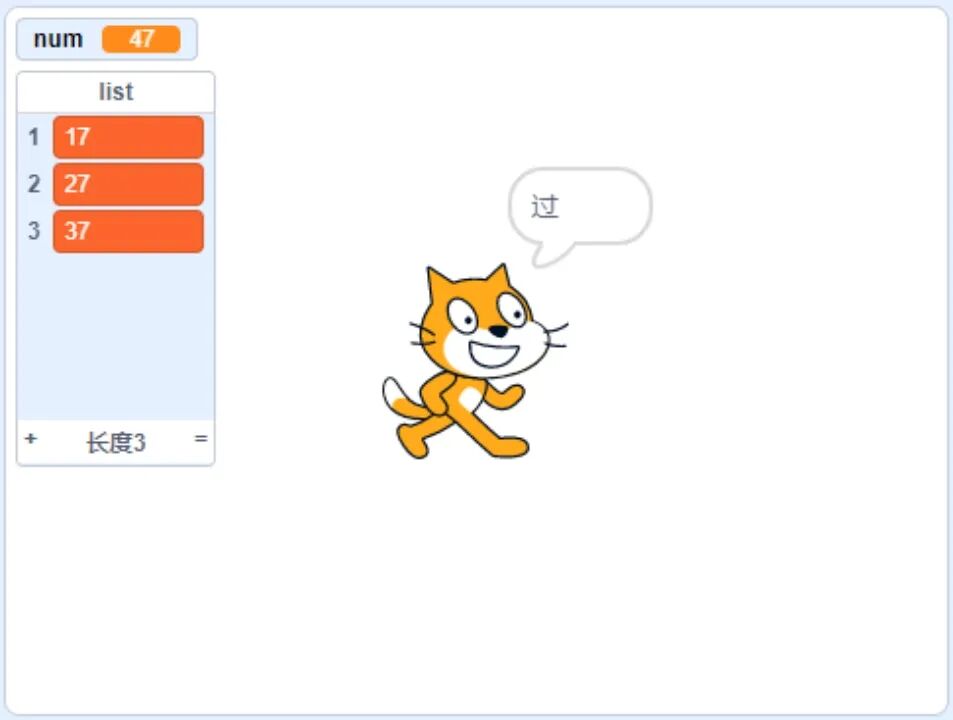Click empty blue area below list items
The height and width of the screenshot is (720, 953).
(115, 337)
